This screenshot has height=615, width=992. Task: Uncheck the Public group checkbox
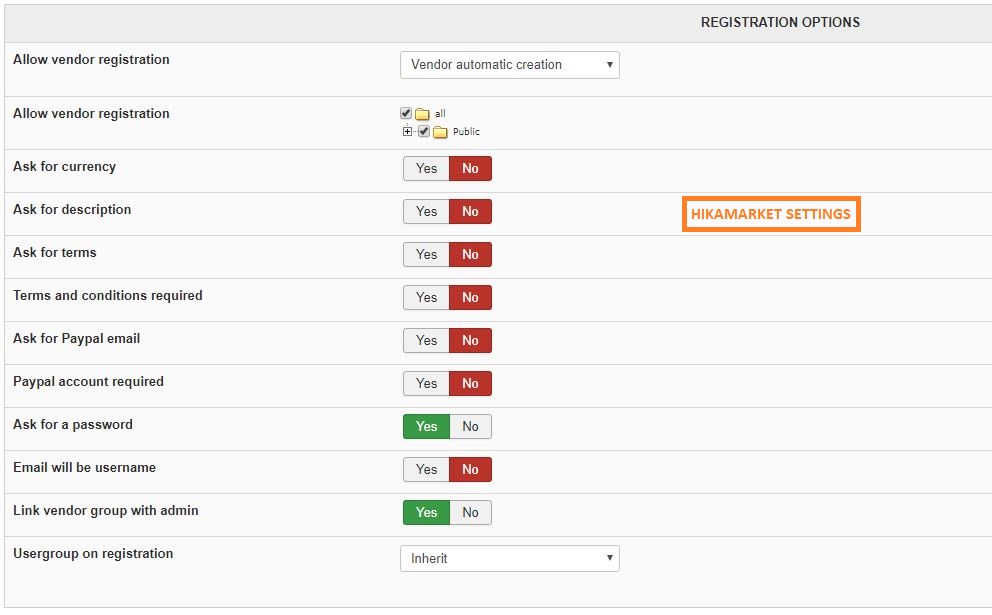point(424,131)
